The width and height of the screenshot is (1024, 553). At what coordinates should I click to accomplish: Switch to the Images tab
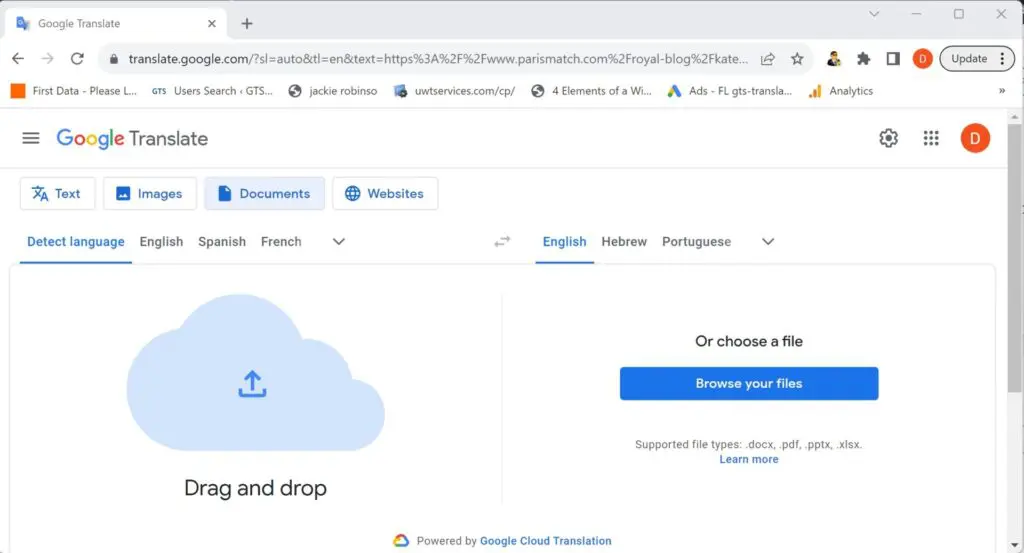coord(150,193)
